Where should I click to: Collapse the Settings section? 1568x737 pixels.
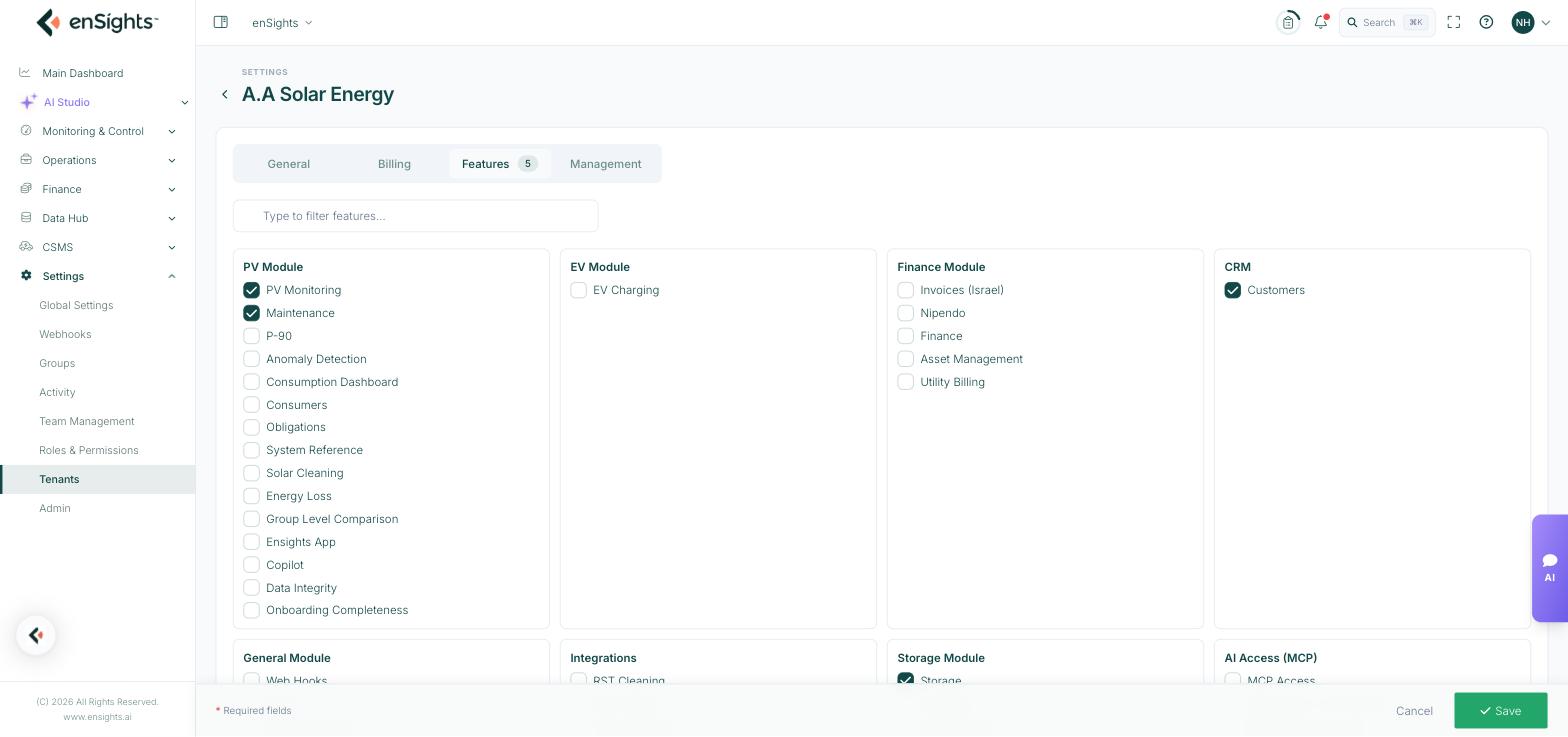pos(171,276)
